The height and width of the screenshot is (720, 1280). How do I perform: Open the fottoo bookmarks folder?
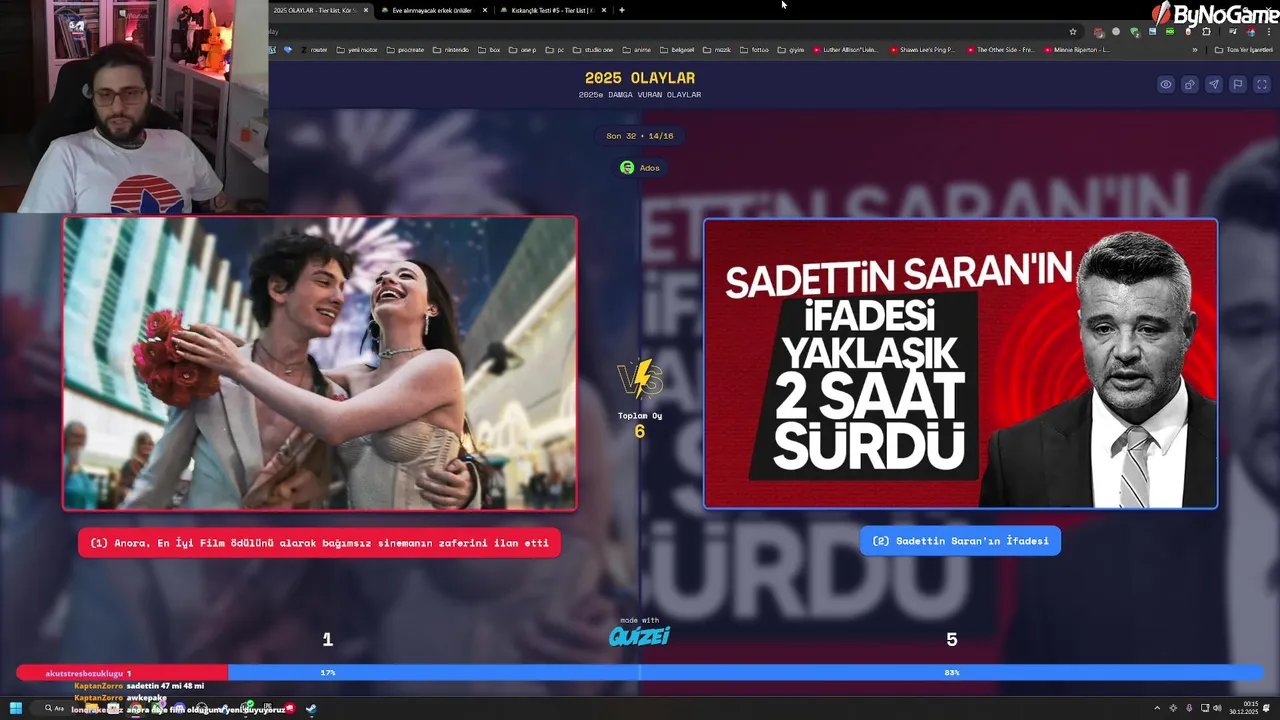pyautogui.click(x=755, y=49)
